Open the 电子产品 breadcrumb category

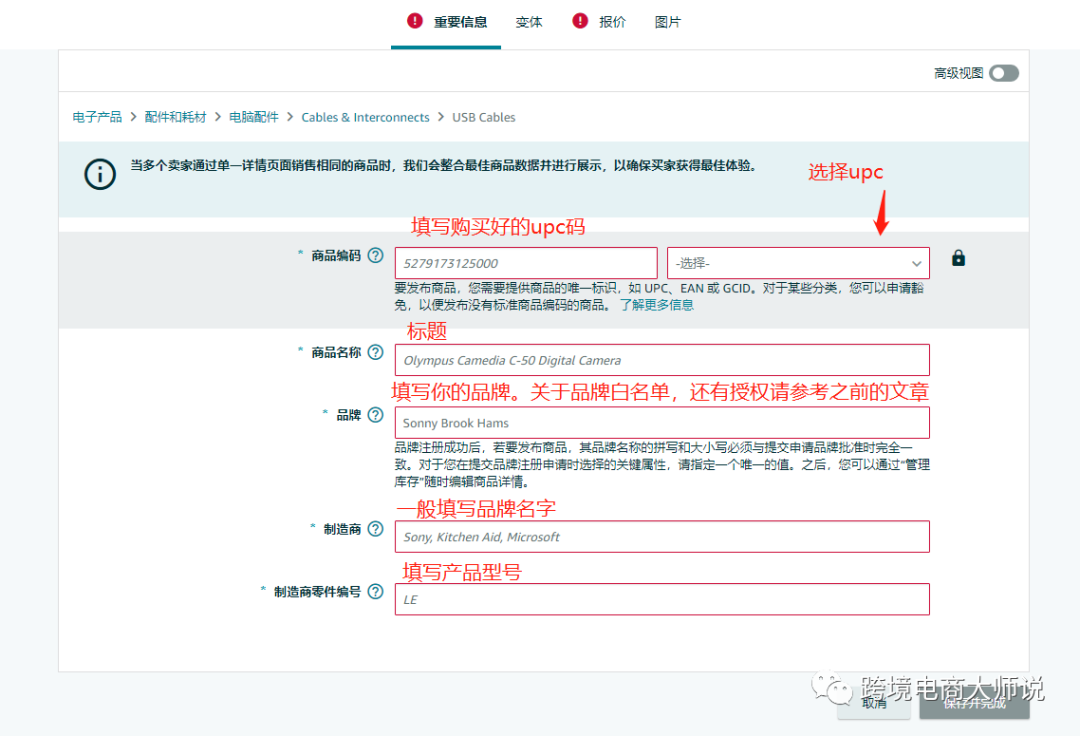[96, 117]
